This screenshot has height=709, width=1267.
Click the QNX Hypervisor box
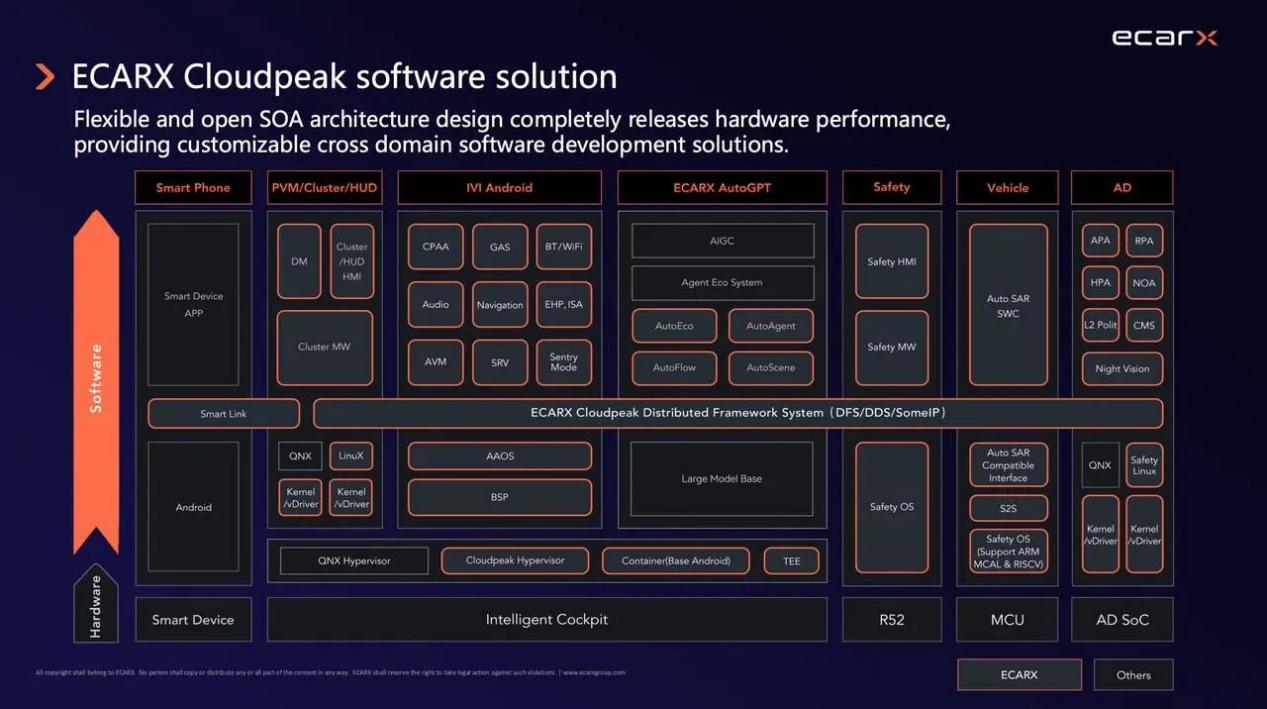pyautogui.click(x=354, y=561)
